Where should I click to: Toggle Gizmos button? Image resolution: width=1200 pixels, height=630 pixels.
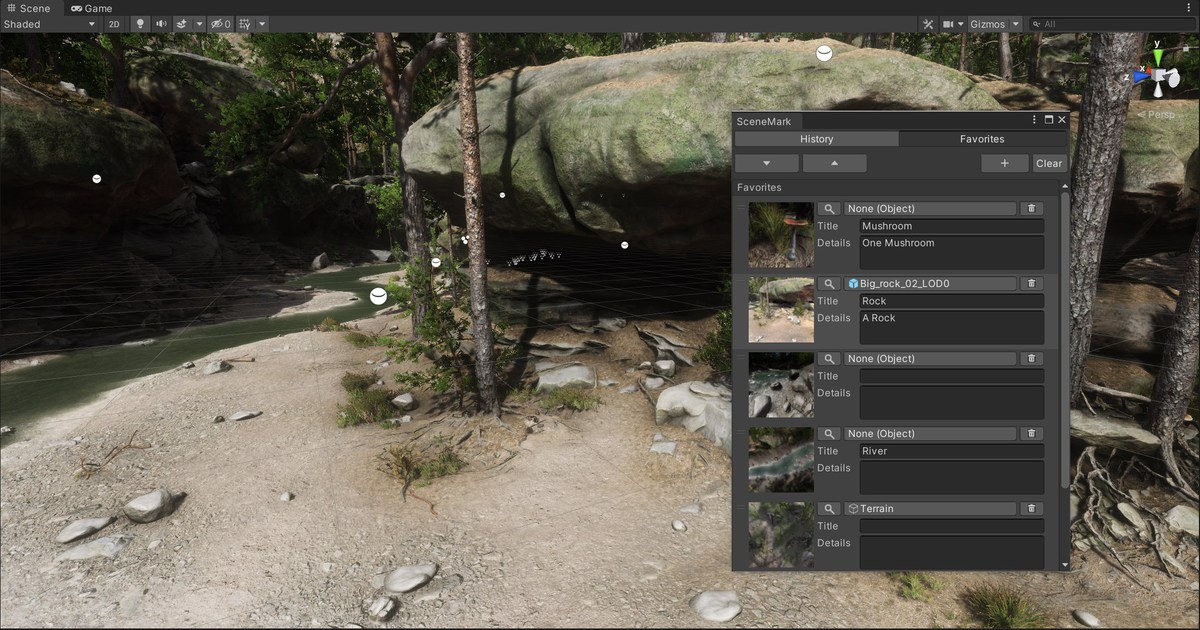(987, 23)
